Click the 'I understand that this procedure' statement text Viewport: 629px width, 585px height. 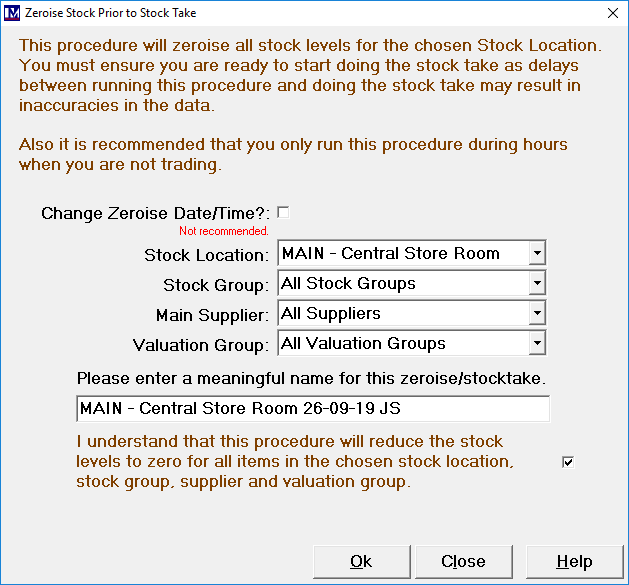pyautogui.click(x=294, y=461)
